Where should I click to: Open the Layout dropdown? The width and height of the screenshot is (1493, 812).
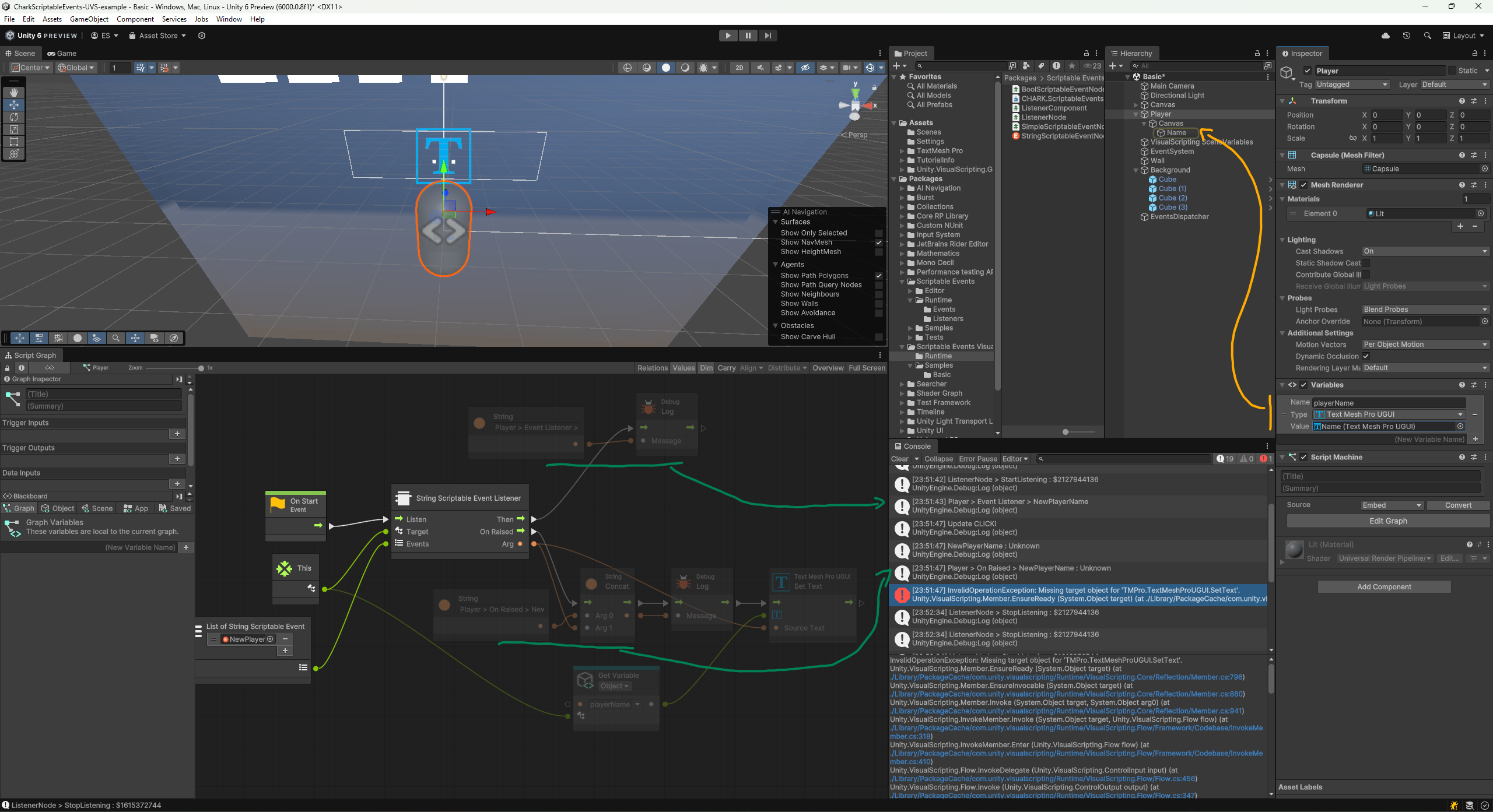tap(1464, 36)
